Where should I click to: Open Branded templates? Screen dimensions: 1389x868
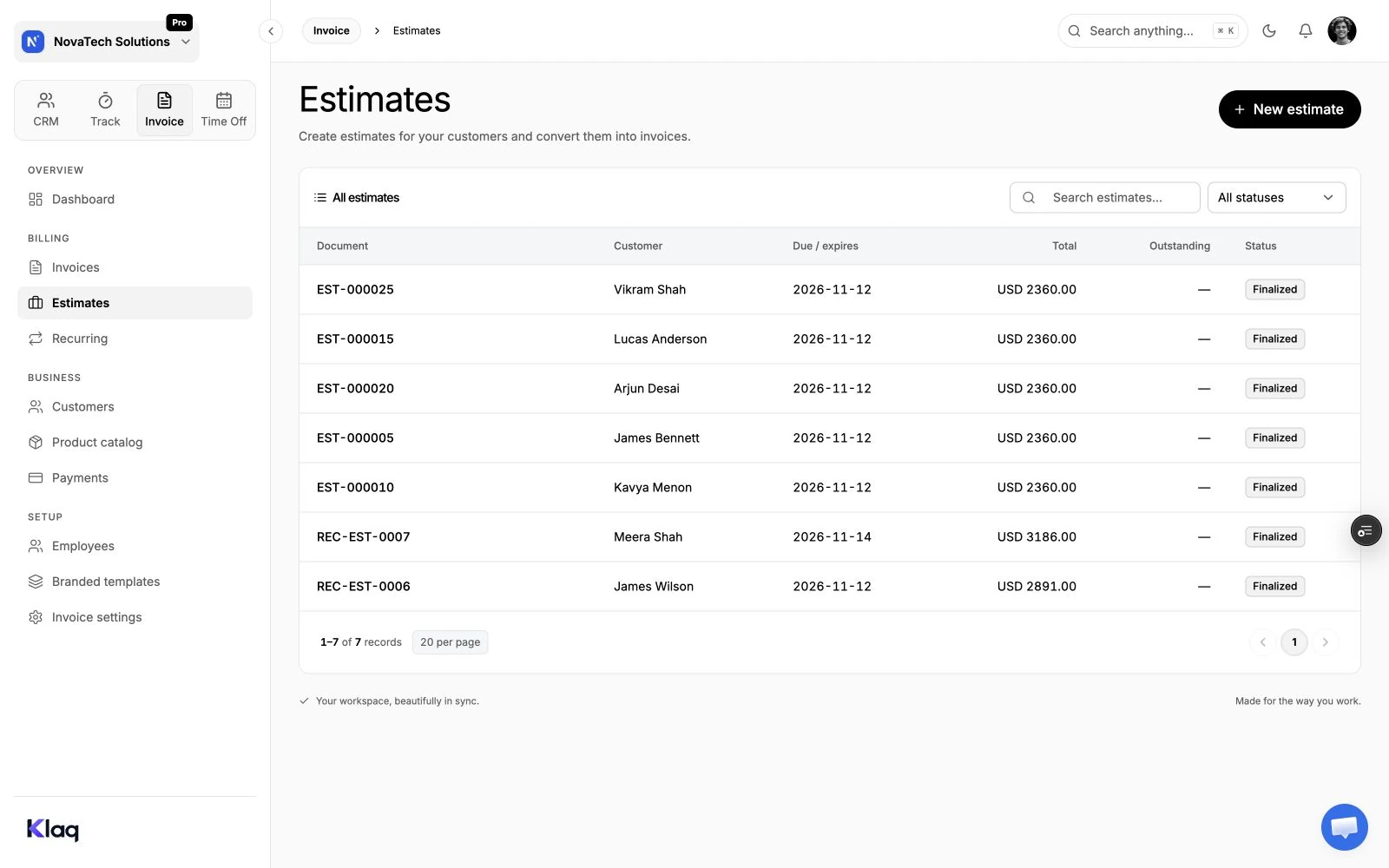[x=135, y=582]
